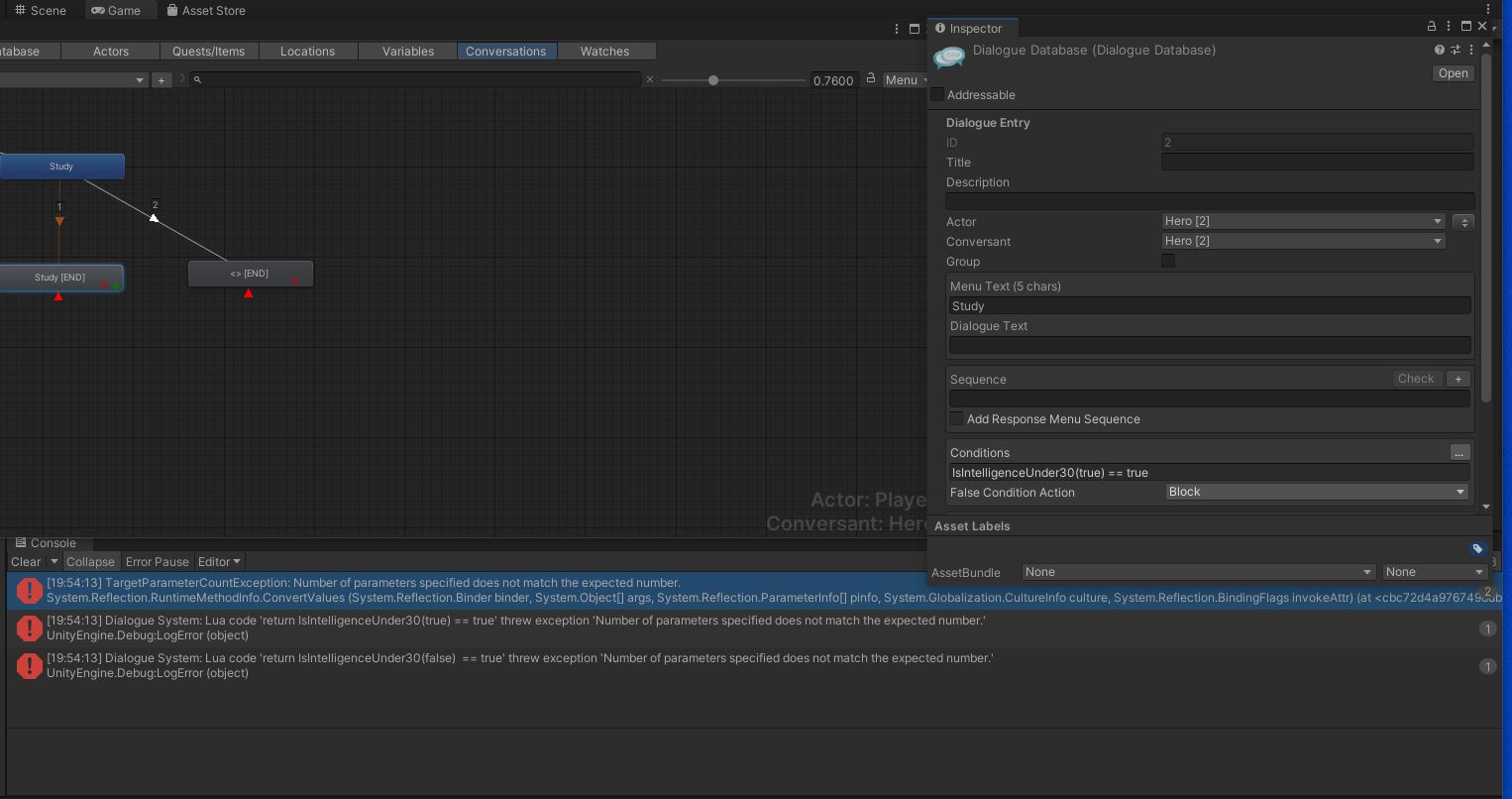Open the Inspector tab's three-dot menu
The height and width of the screenshot is (799, 1512).
click(x=1449, y=26)
